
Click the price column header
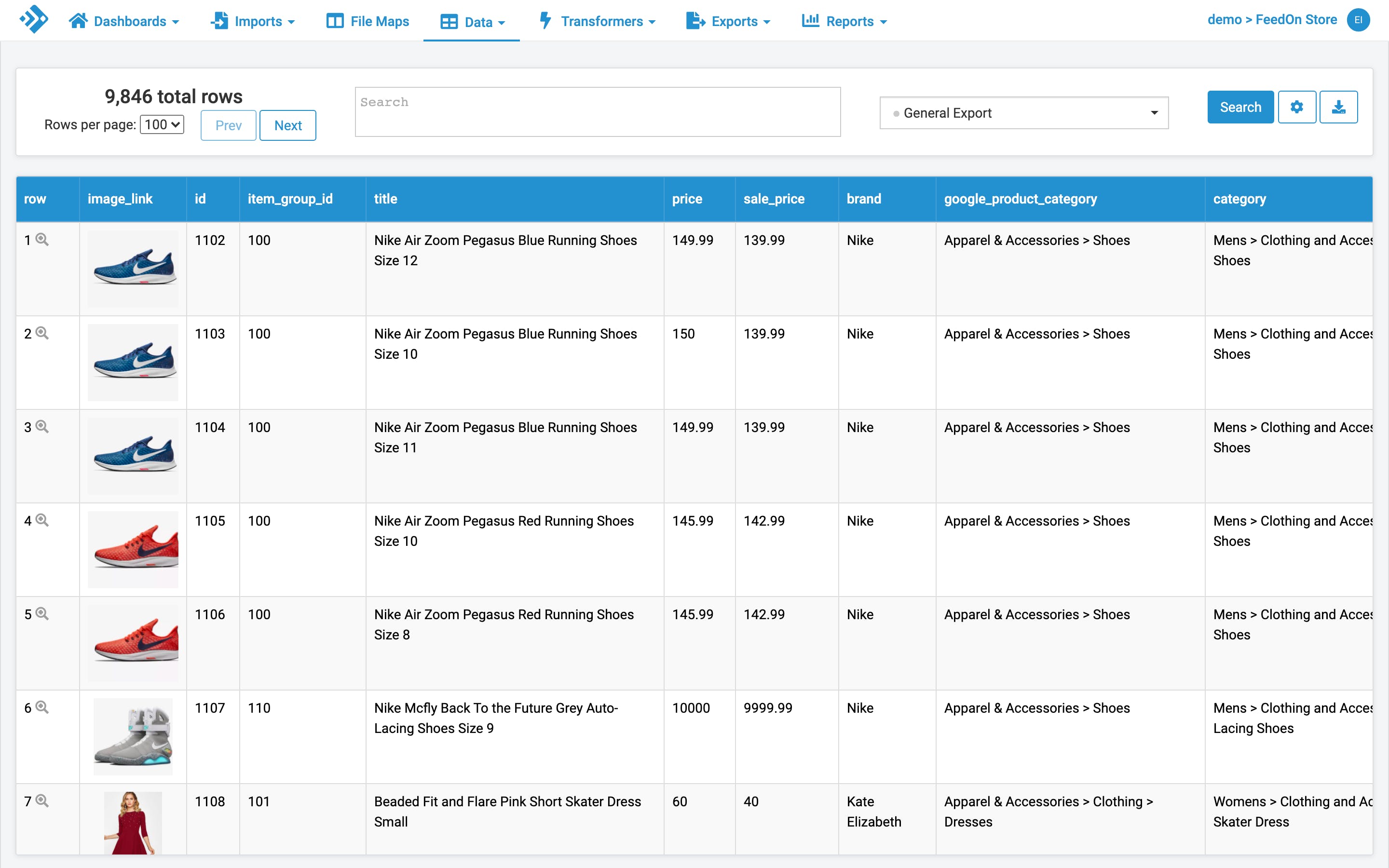687,199
